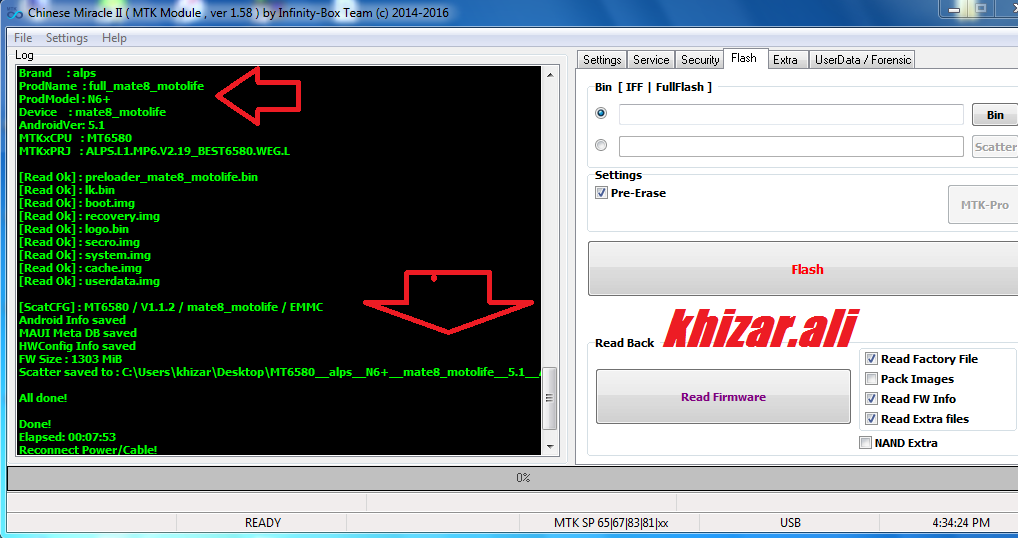Click the Scatter file path field
Viewport: 1018px width, 538px height.
791,146
